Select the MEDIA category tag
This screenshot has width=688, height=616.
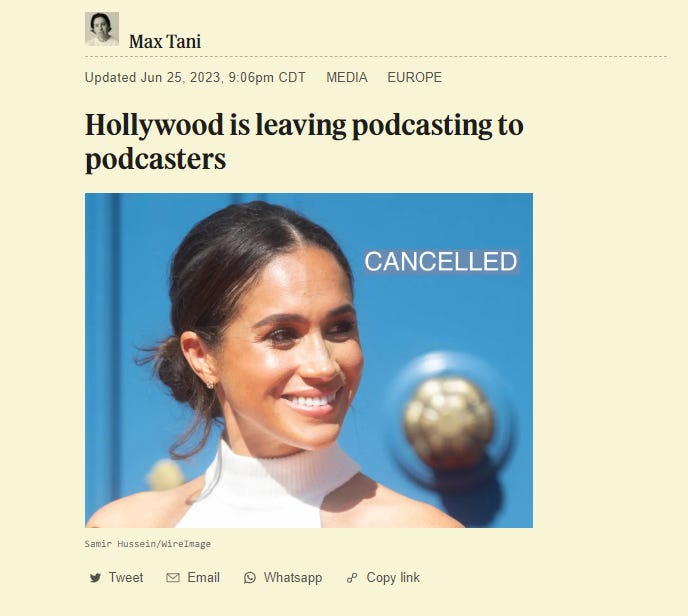347,78
